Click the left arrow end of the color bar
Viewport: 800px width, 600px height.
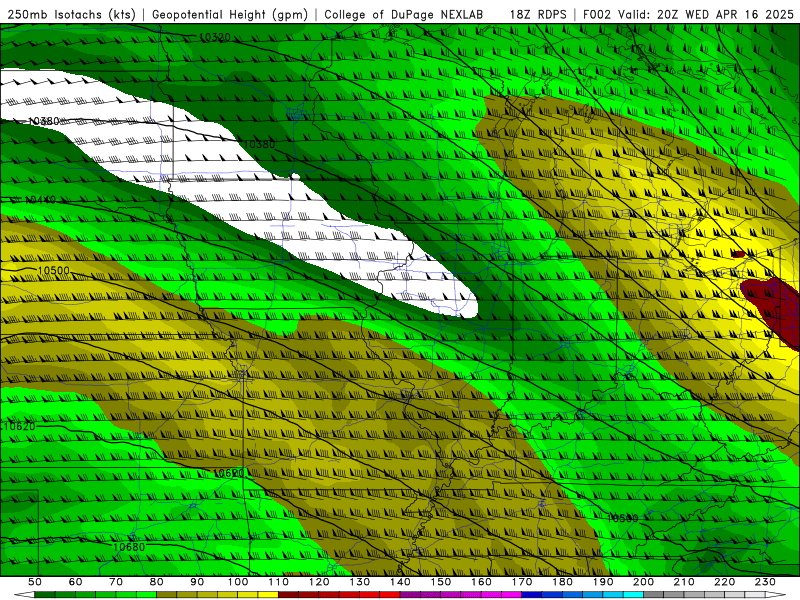[24, 595]
